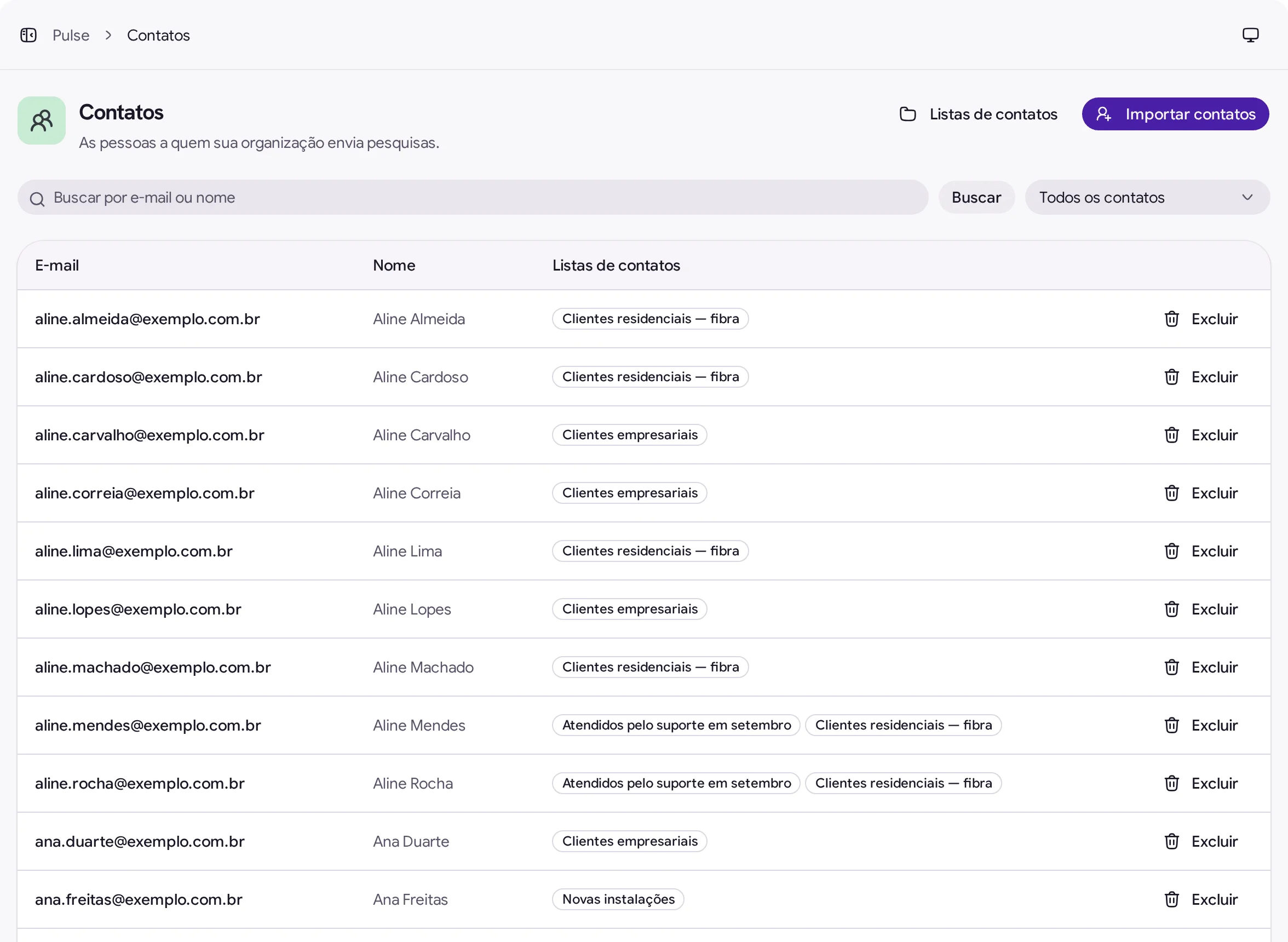Click Novas instalações tag on ana.freitas row
The width and height of the screenshot is (1288, 942).
click(x=618, y=899)
